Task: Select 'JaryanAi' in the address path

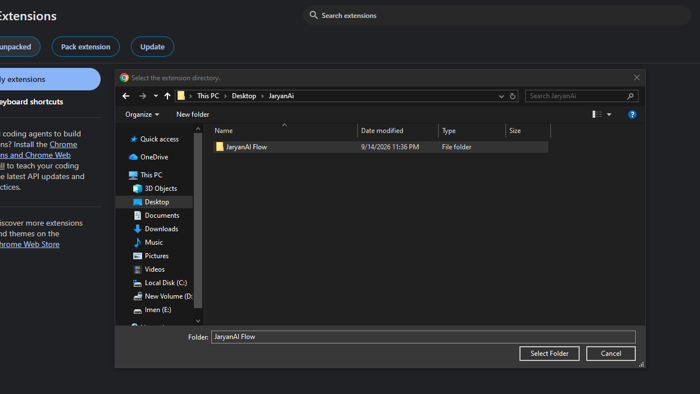Action: click(281, 96)
